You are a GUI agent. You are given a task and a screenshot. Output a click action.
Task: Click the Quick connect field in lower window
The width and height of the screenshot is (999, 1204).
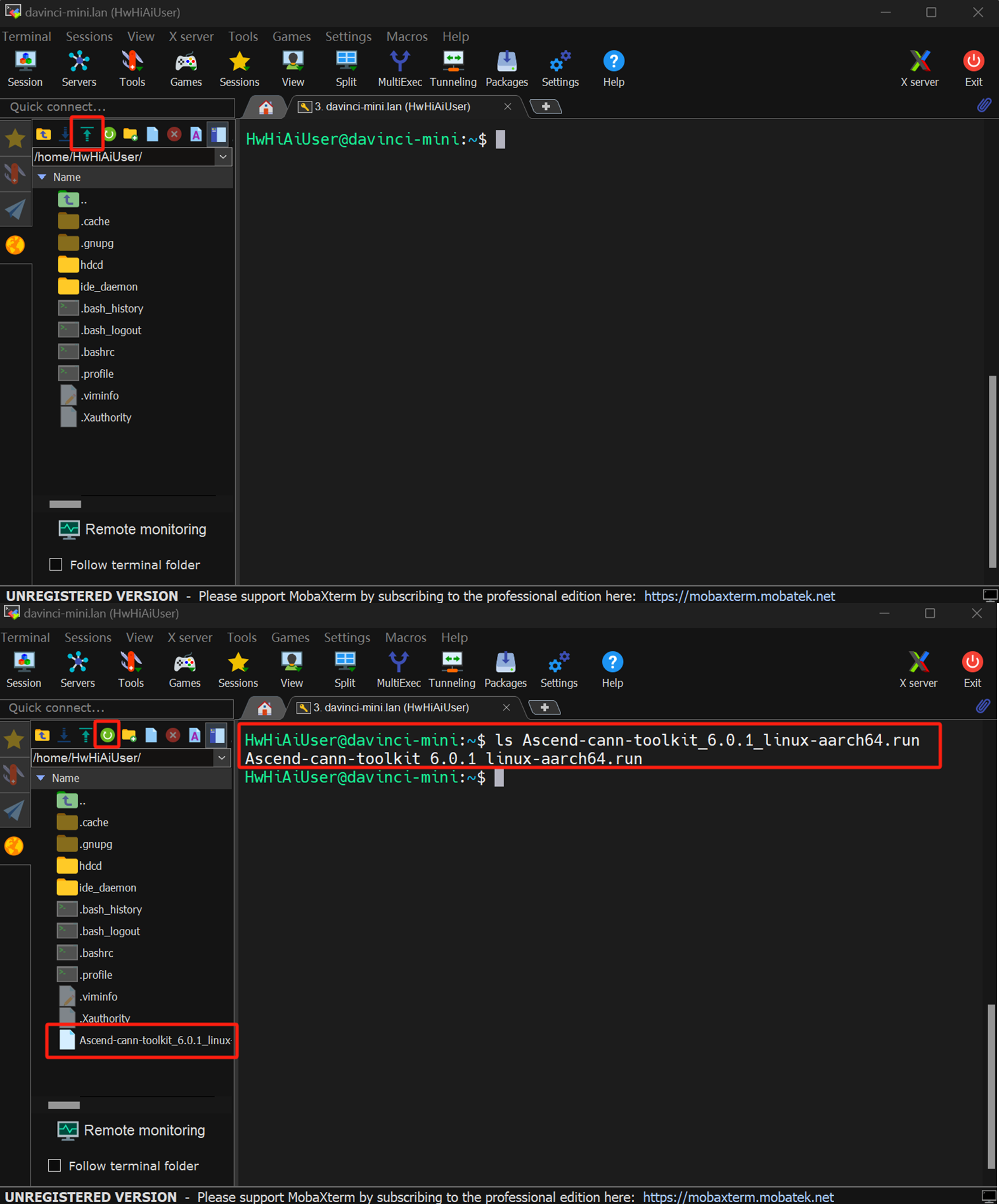tap(117, 708)
